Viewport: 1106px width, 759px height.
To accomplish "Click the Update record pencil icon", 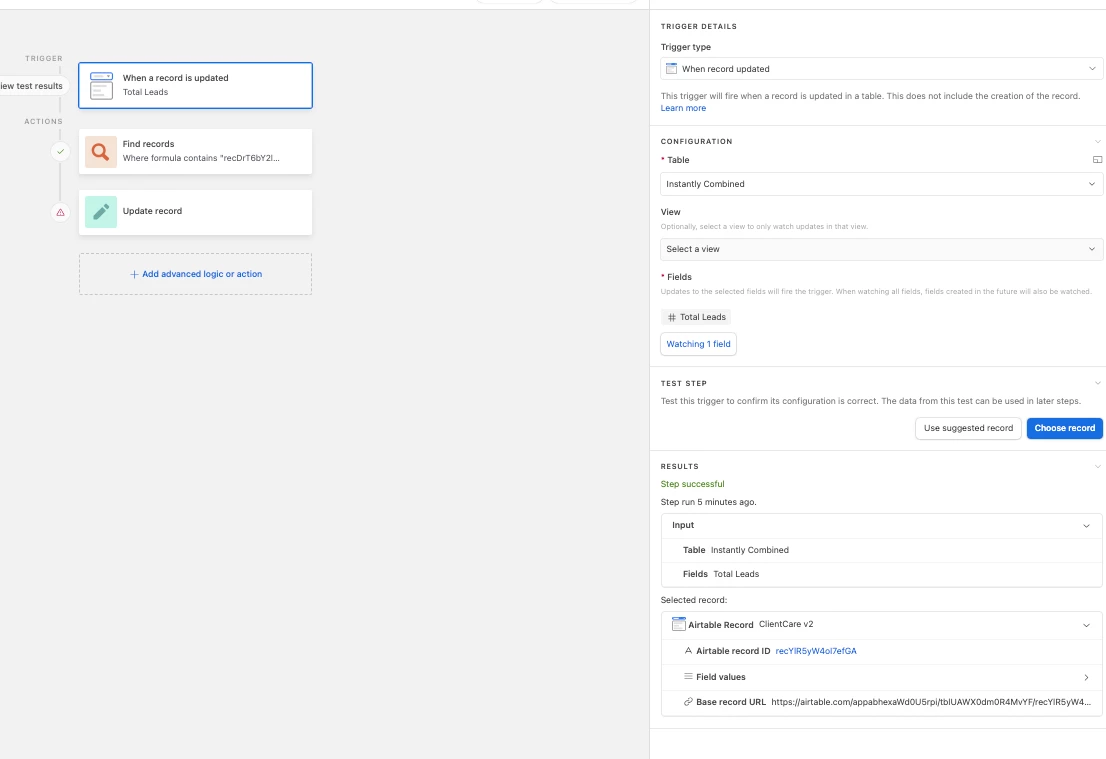I will (101, 212).
